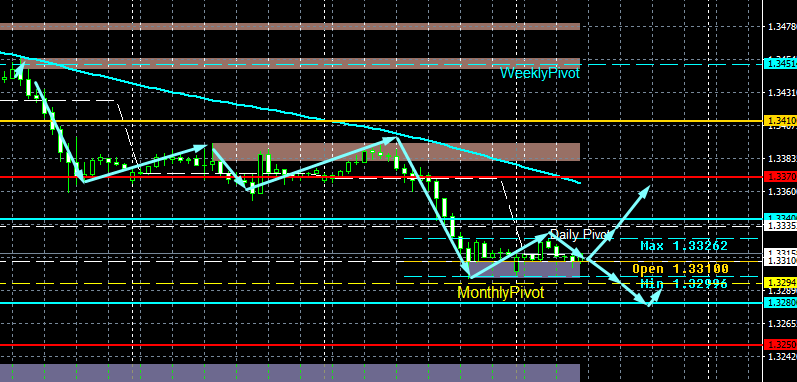797x382 pixels.
Task: Select the Min 1.32996 text
Action: 684,283
